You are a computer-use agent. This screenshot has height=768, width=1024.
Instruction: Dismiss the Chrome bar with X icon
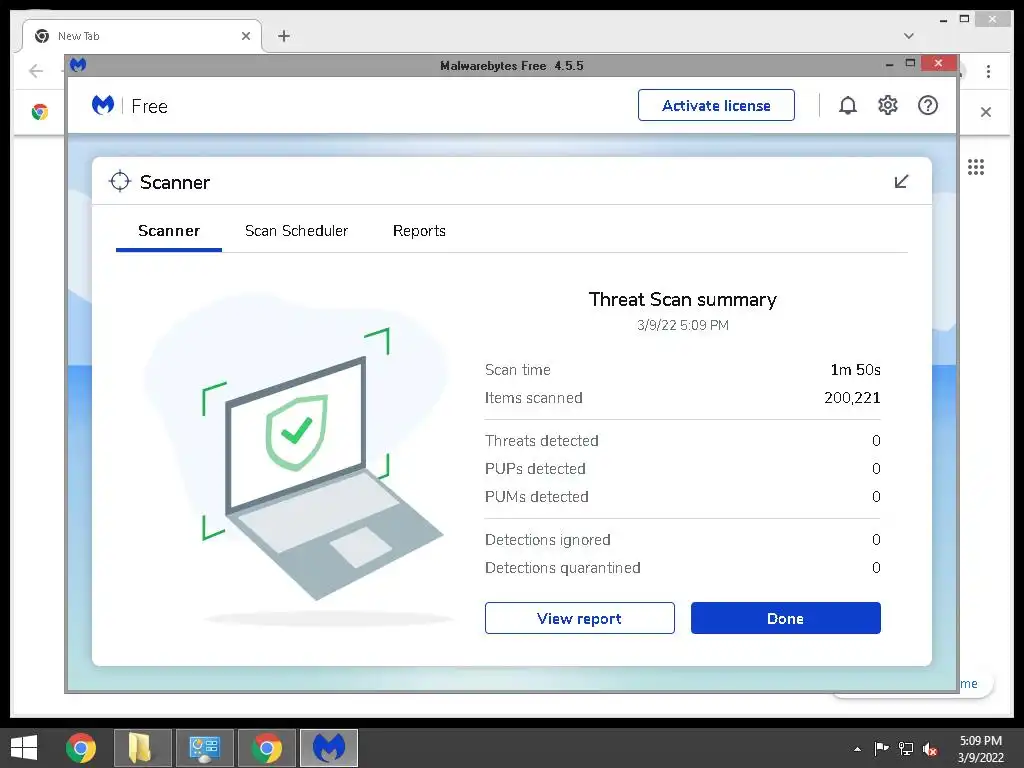(x=986, y=112)
